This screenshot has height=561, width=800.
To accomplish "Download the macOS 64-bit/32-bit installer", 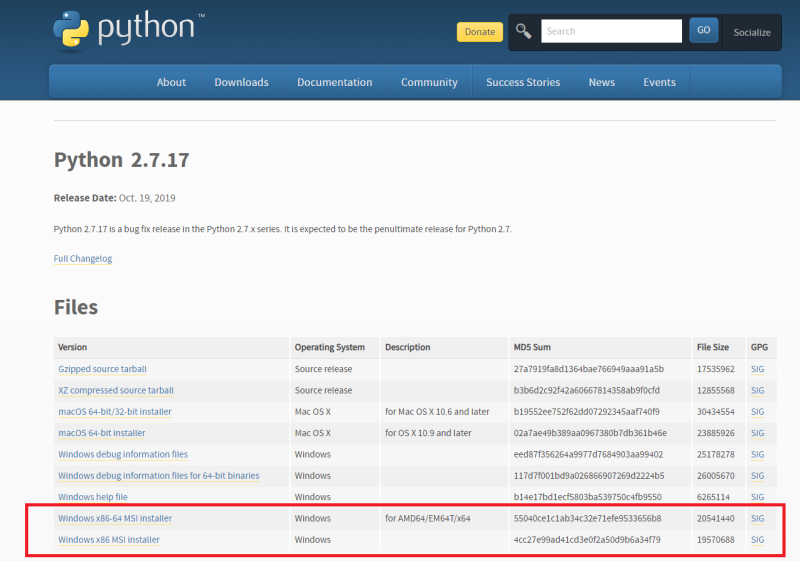I will click(115, 411).
